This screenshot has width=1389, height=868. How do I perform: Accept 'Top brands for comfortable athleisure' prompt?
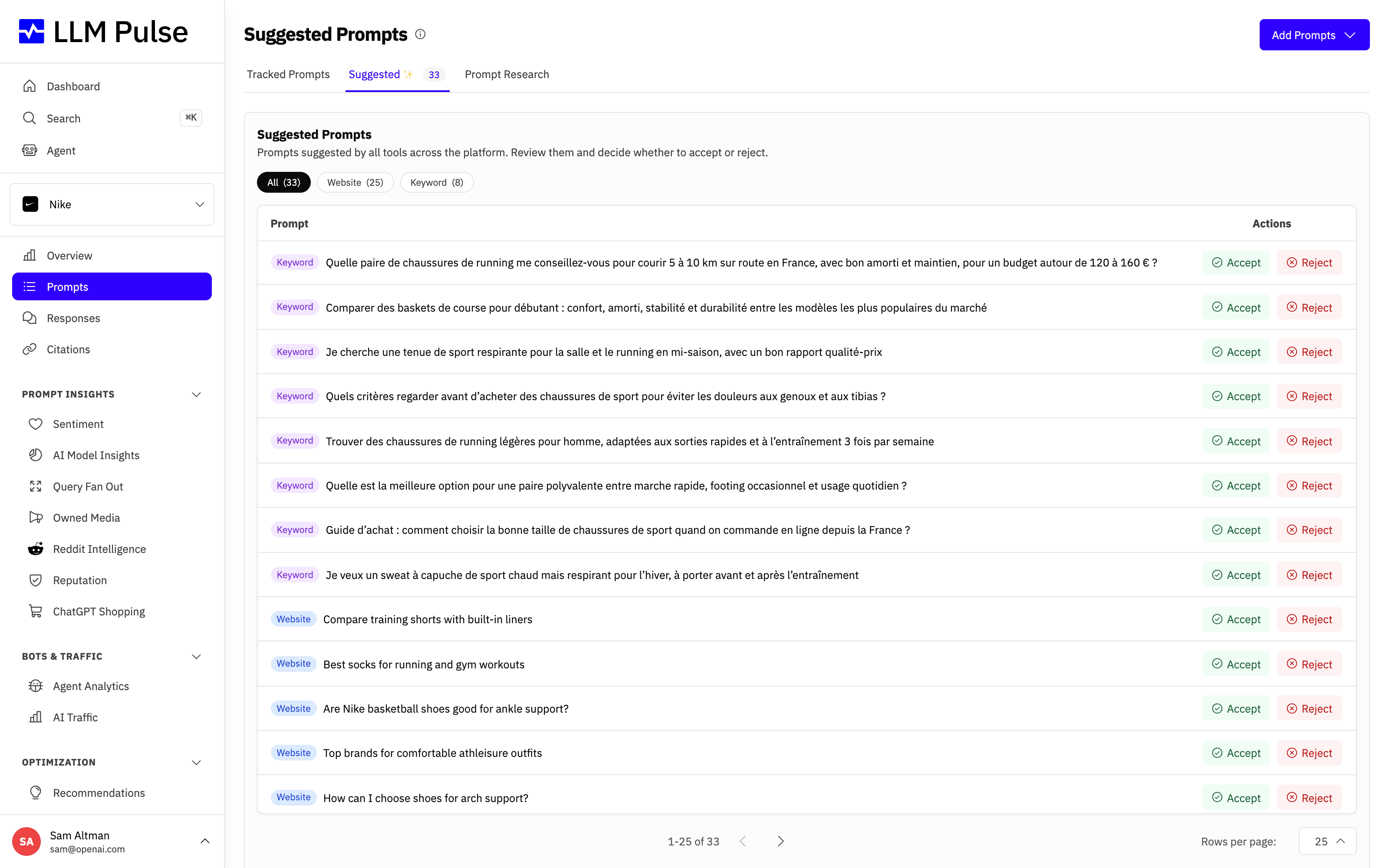click(x=1236, y=753)
